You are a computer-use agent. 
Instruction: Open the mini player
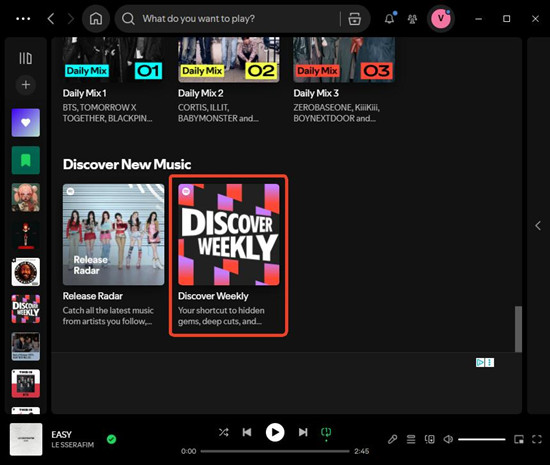519,439
